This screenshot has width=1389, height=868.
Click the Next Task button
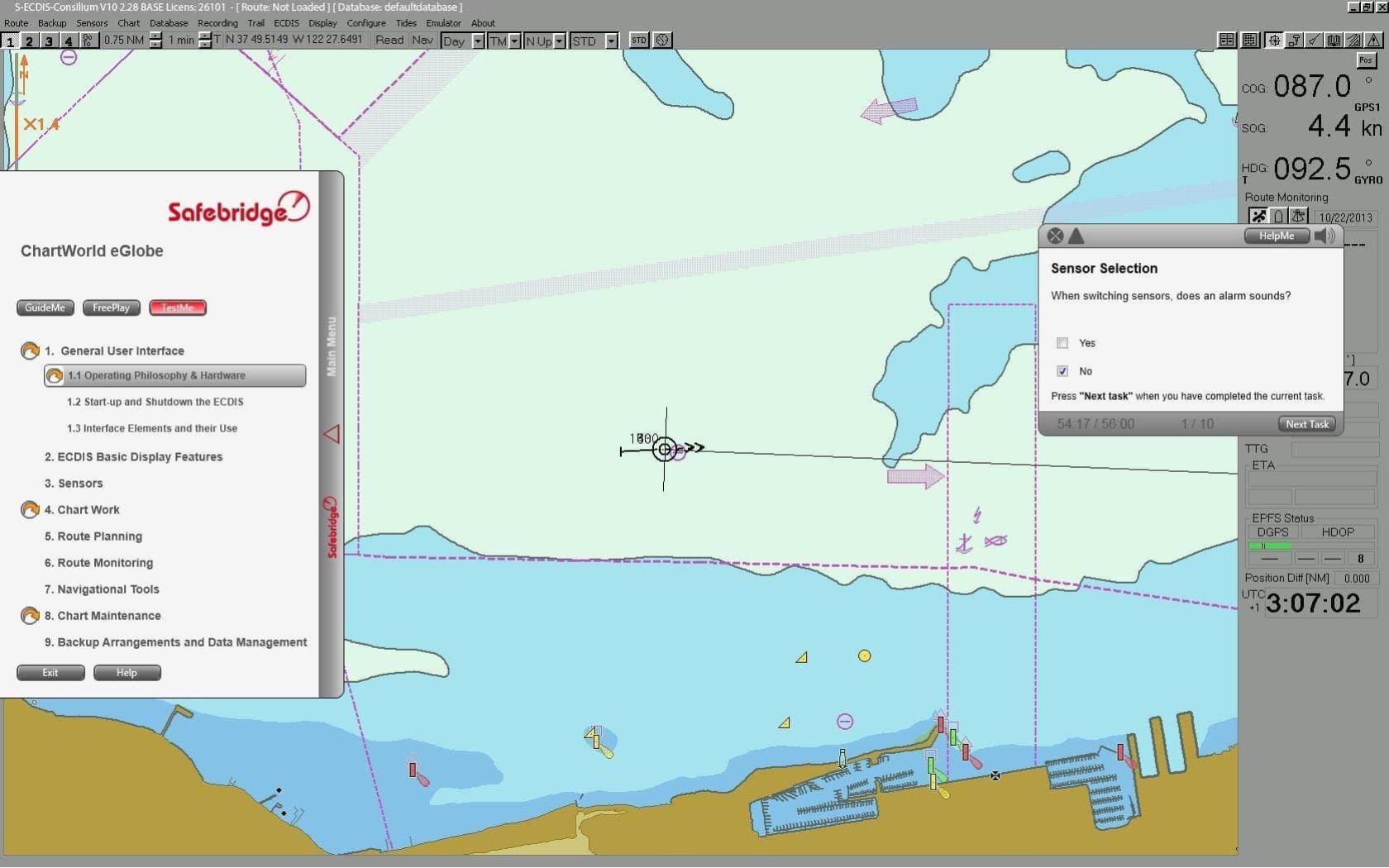(1306, 423)
